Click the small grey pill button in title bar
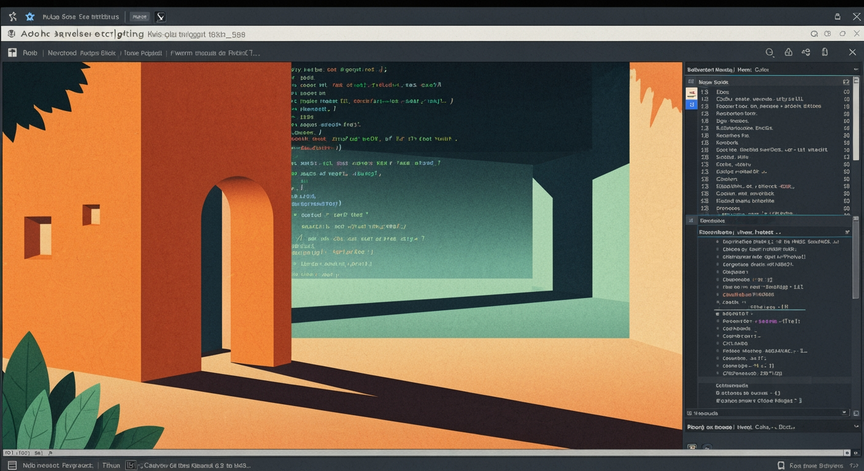 point(140,17)
